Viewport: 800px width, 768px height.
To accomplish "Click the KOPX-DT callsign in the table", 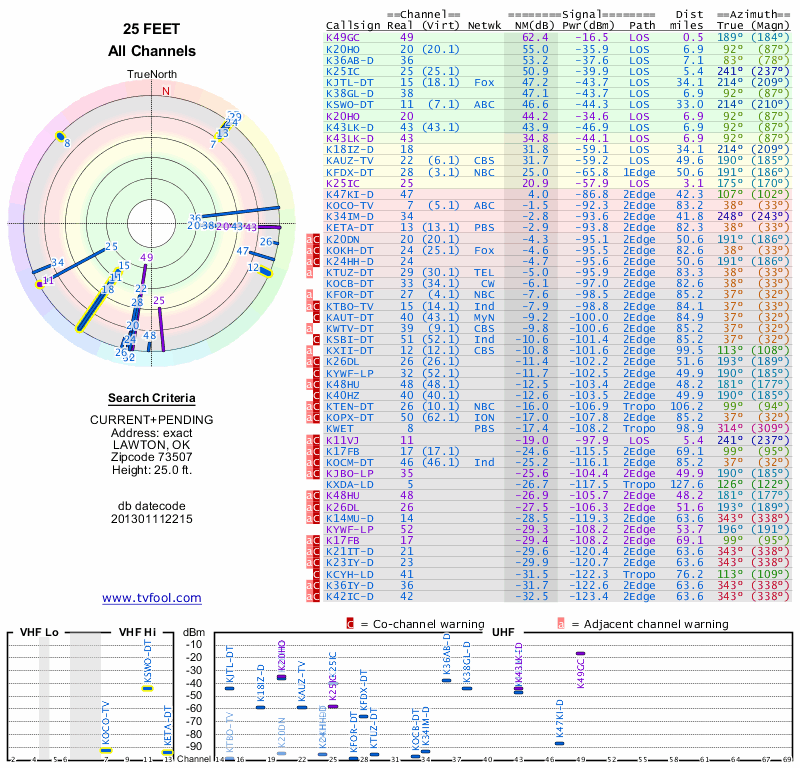I will coord(350,418).
